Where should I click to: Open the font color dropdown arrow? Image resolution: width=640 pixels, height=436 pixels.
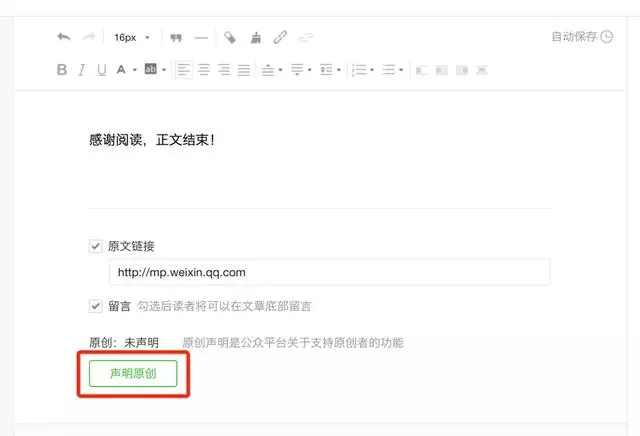pyautogui.click(x=134, y=70)
